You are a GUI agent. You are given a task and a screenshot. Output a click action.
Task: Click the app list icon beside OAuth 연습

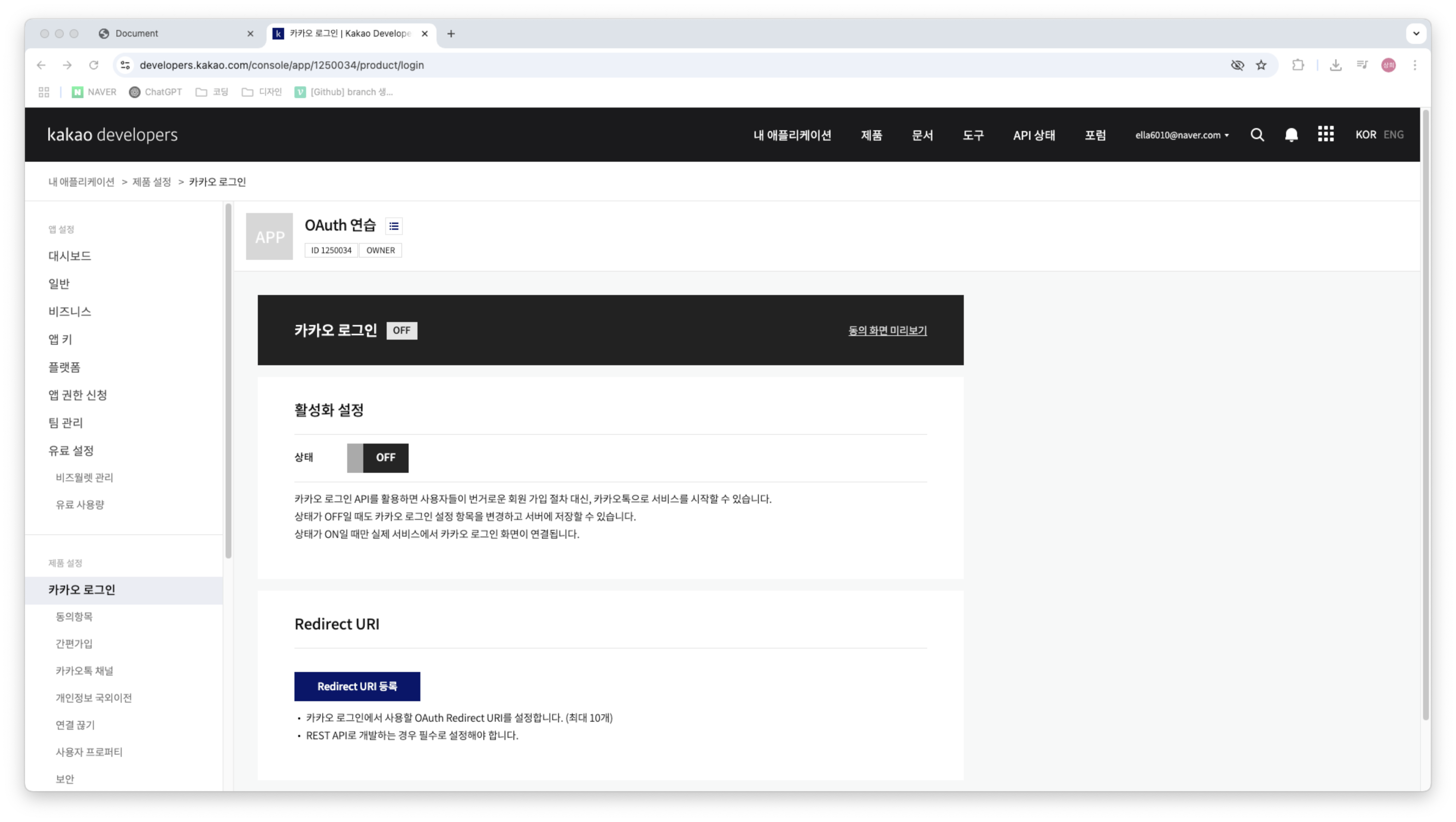(x=394, y=226)
